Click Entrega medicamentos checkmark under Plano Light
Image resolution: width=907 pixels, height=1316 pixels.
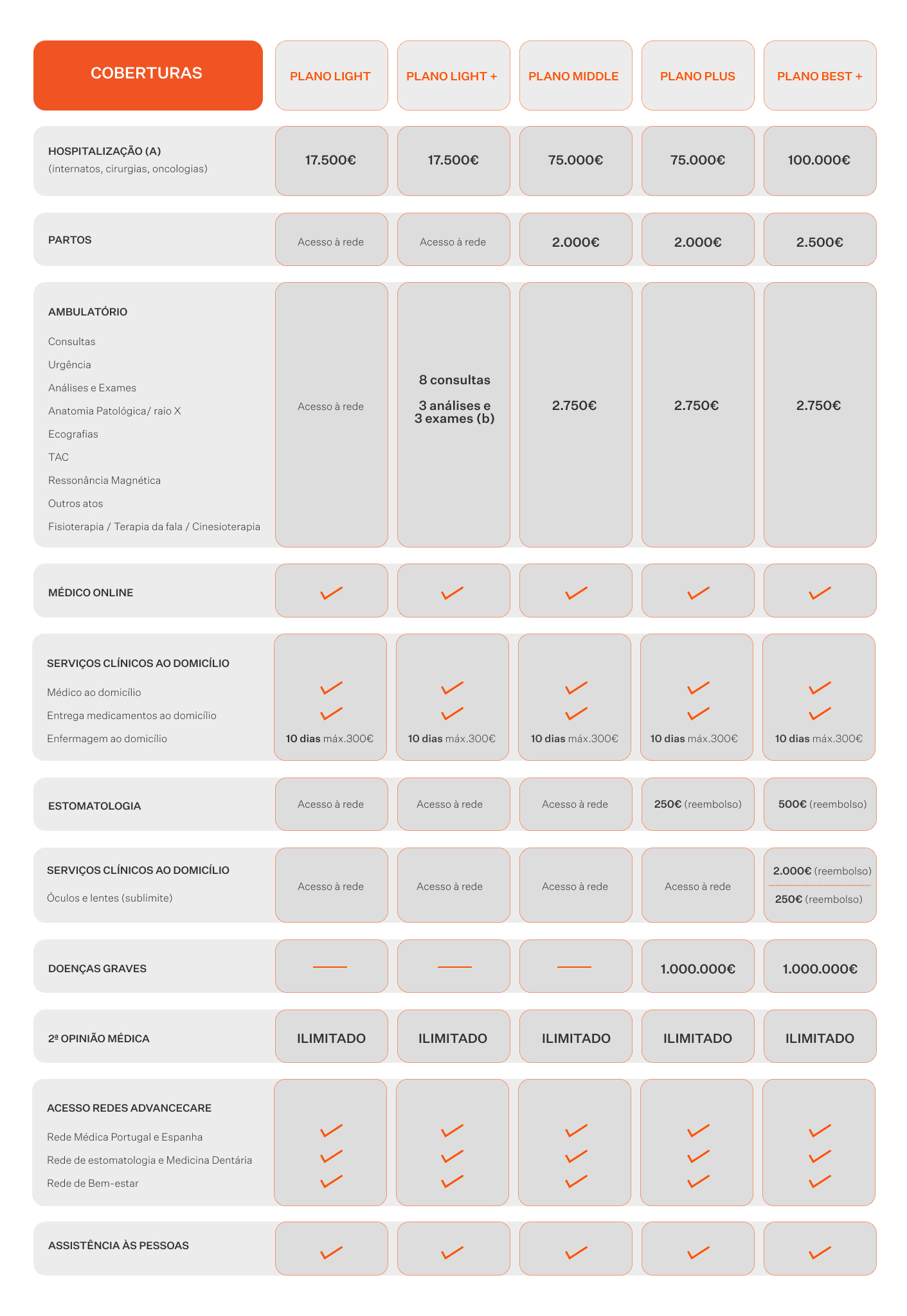pyautogui.click(x=331, y=713)
